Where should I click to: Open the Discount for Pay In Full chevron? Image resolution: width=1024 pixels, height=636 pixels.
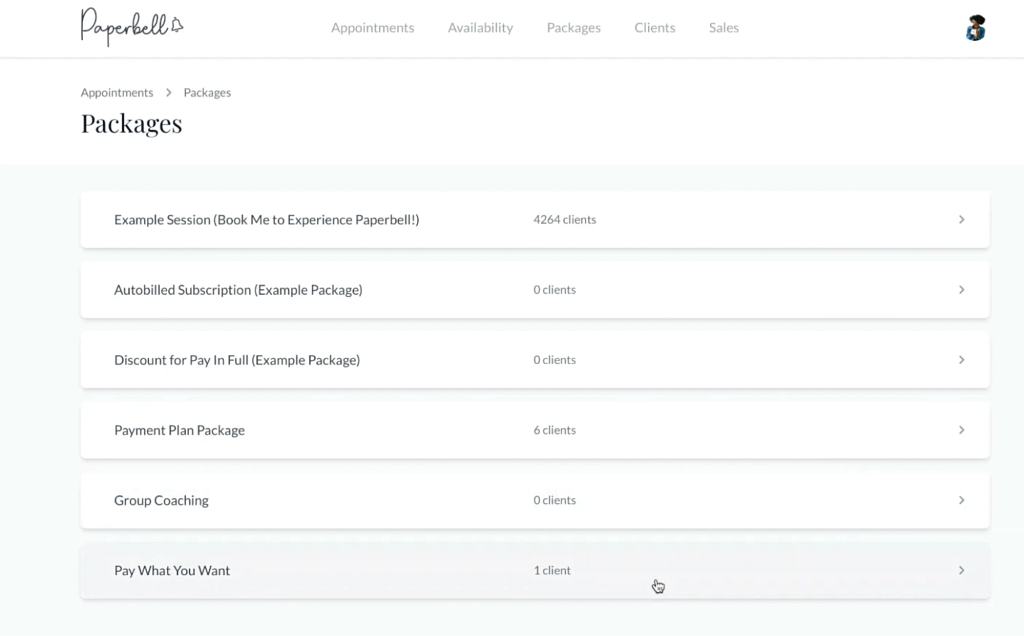pos(961,360)
